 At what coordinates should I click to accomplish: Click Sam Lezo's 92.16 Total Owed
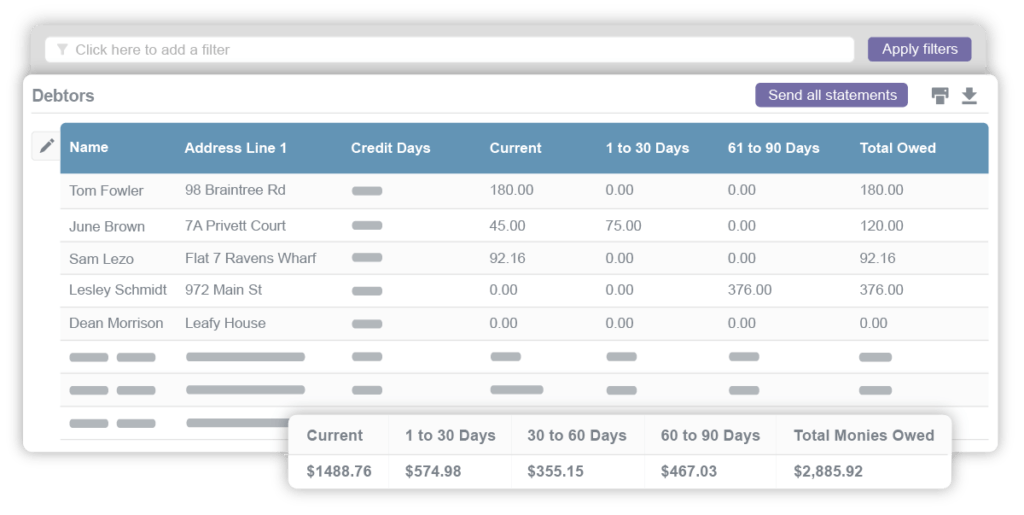(x=877, y=258)
